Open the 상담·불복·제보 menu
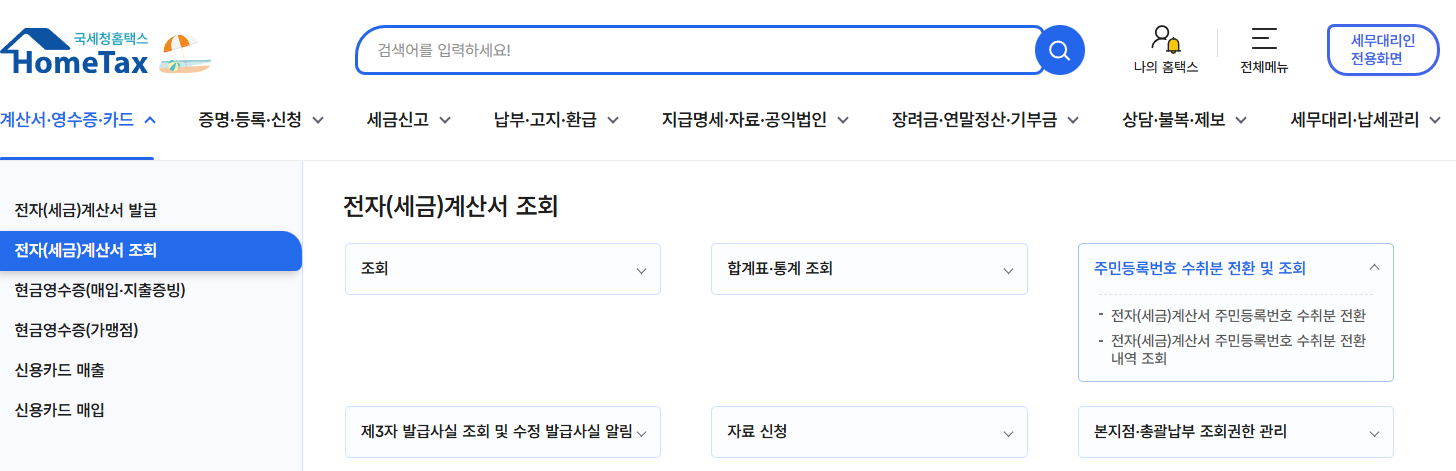This screenshot has width=1456, height=471. 1184,120
